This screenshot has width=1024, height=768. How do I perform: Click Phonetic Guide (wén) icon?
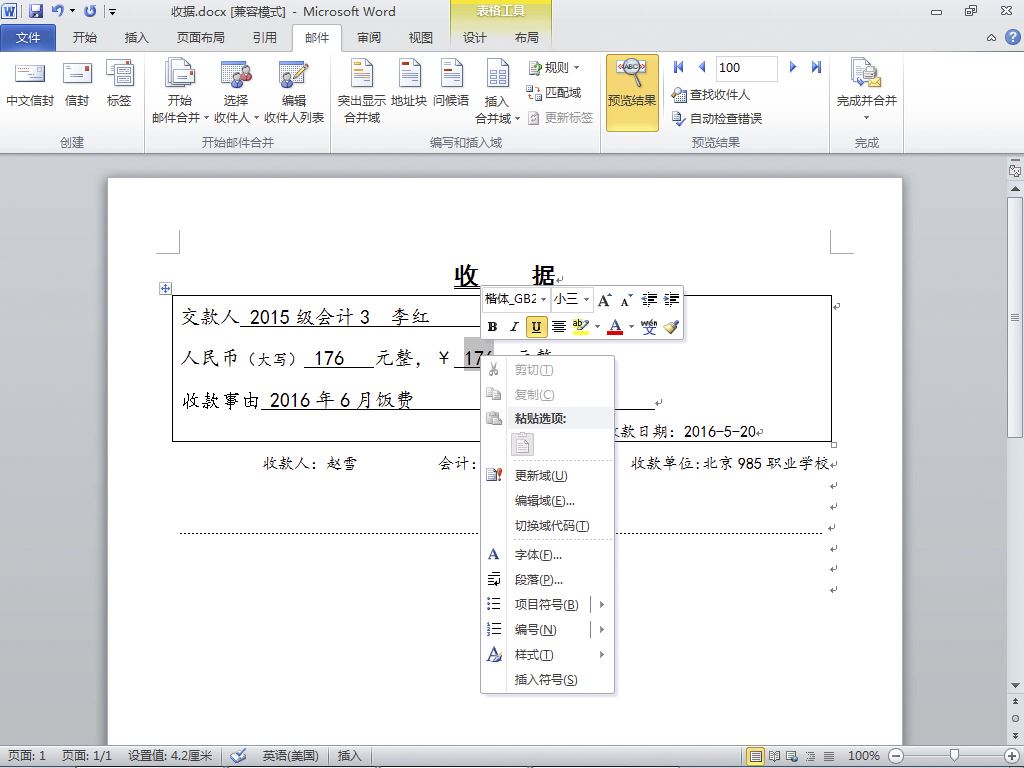click(x=648, y=327)
